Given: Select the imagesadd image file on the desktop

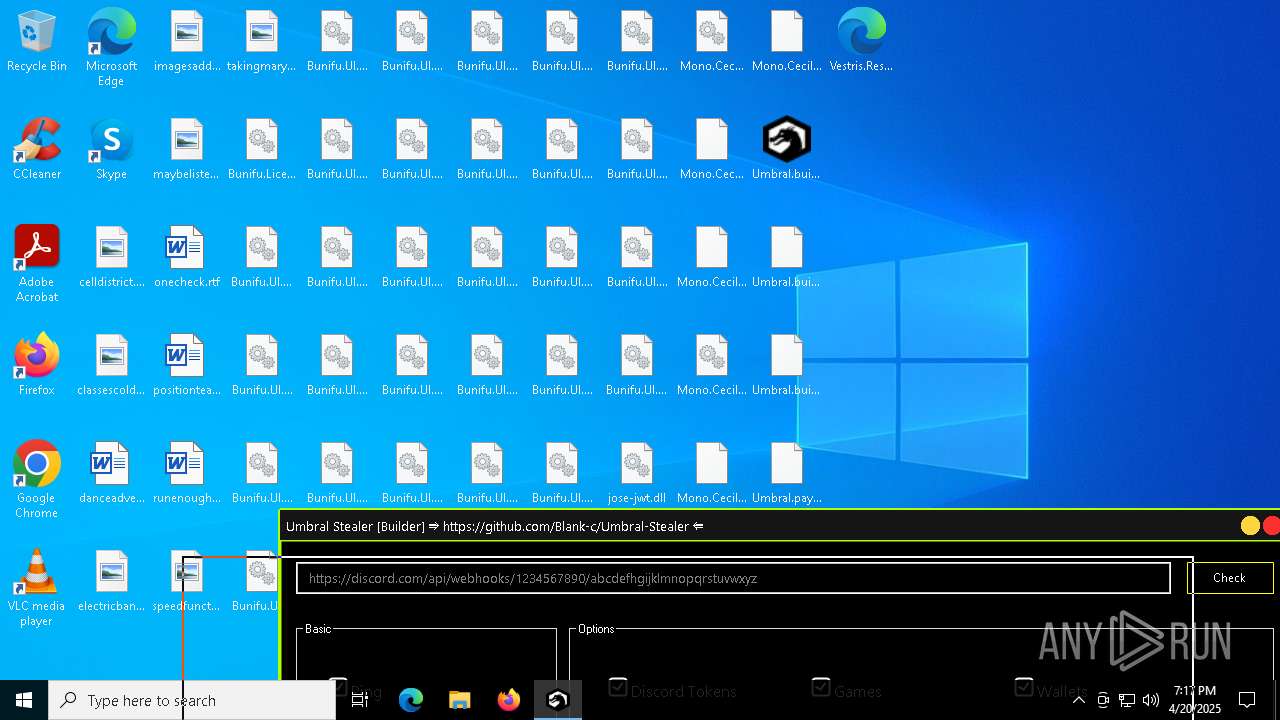Looking at the screenshot, I should coord(187,42).
